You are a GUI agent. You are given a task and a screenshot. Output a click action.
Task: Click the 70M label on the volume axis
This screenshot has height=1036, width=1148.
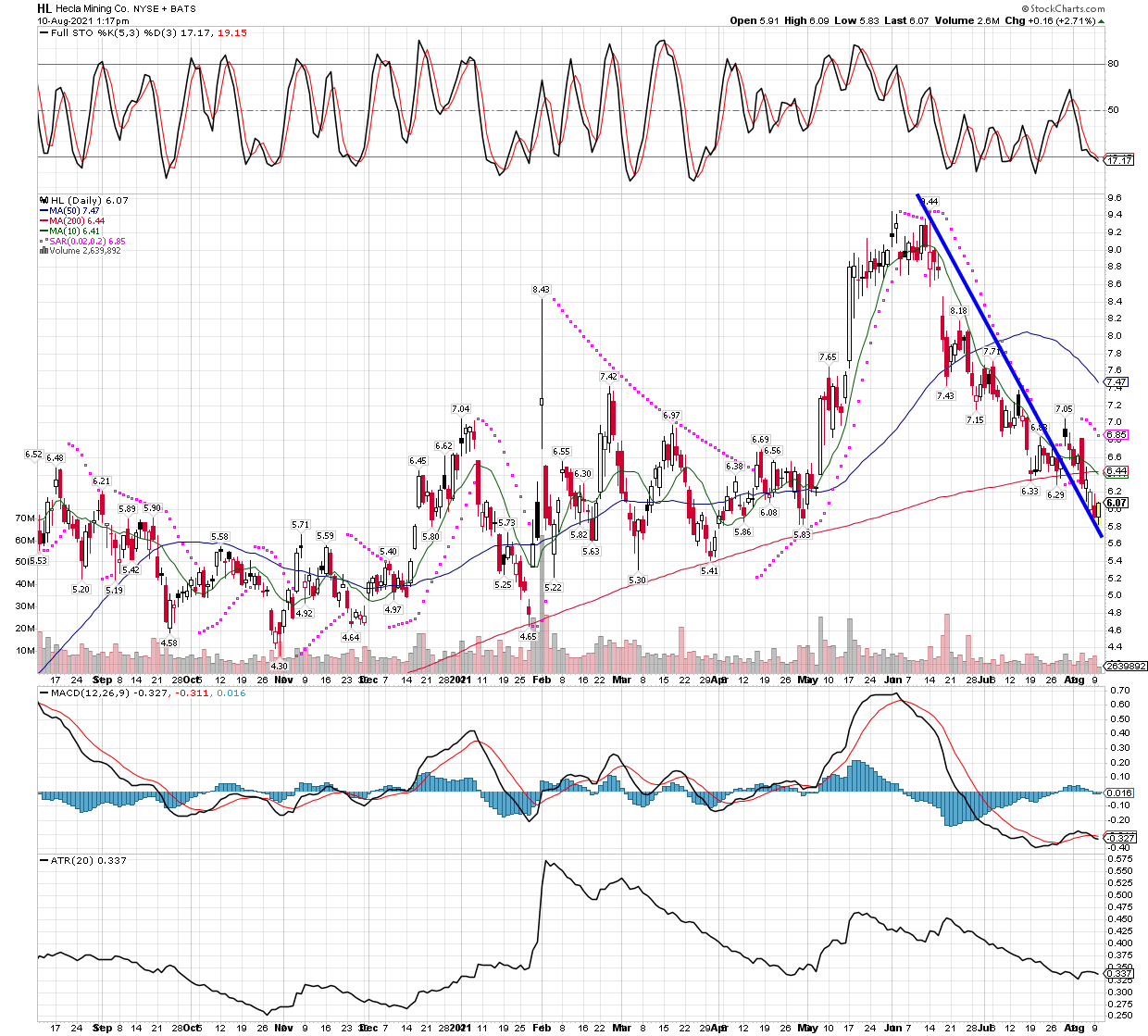(26, 518)
